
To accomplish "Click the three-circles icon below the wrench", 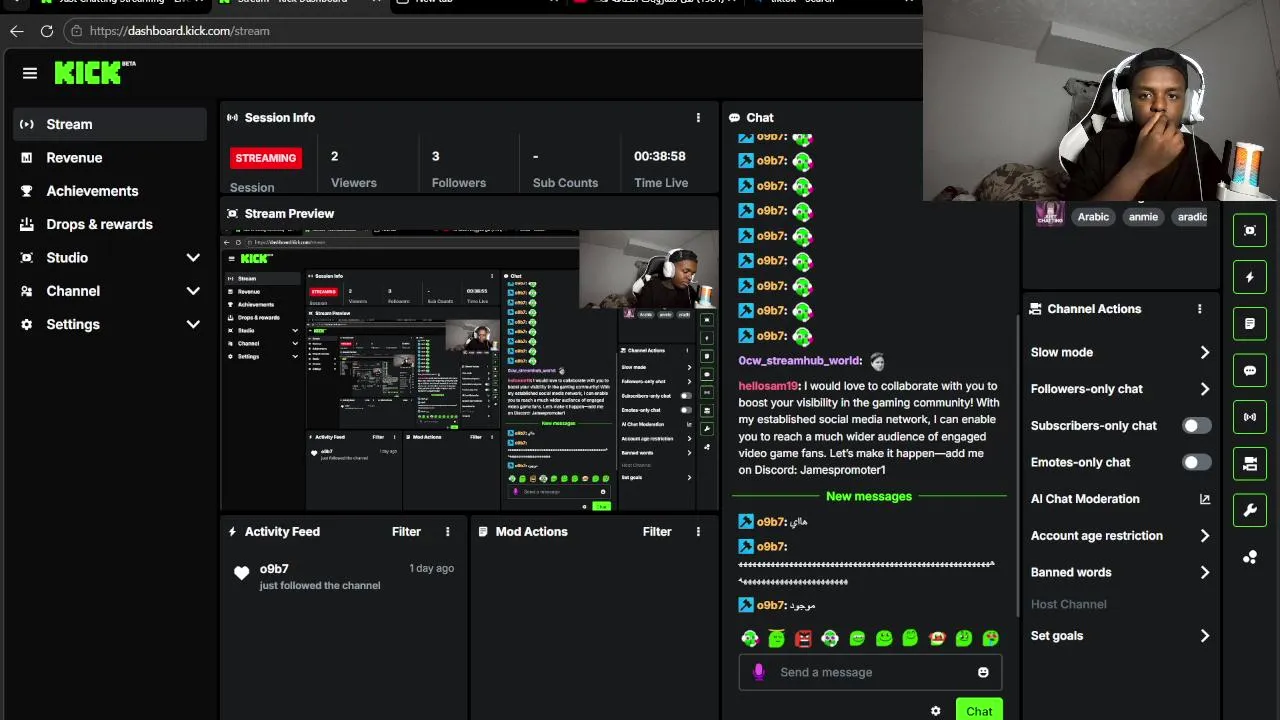I will [1250, 558].
